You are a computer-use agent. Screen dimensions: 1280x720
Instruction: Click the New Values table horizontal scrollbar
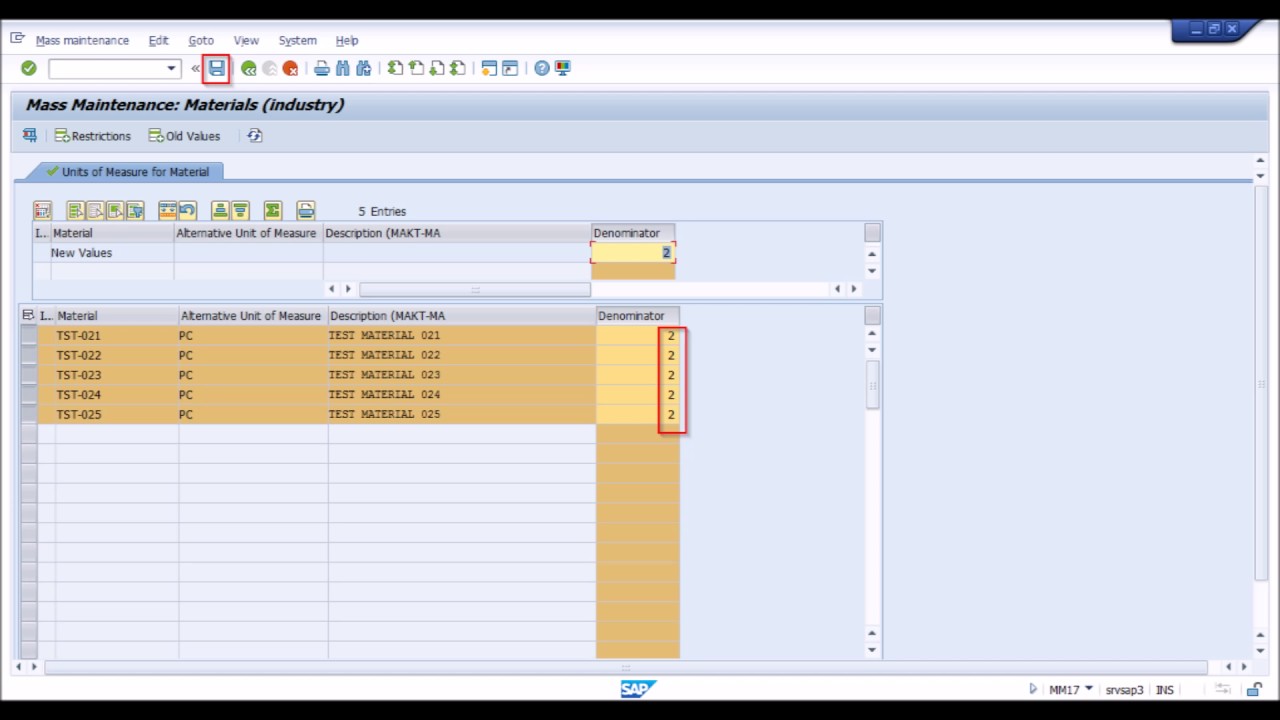[475, 289]
